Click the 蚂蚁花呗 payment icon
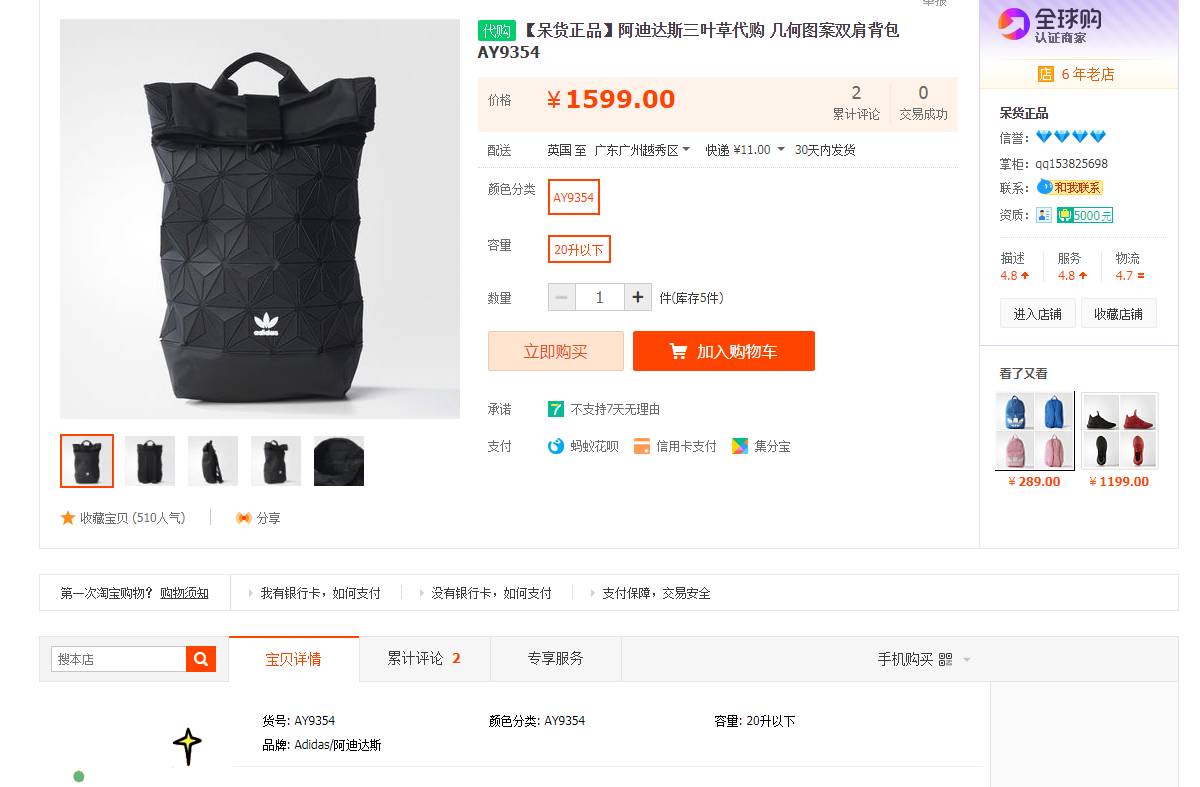Screen dimensions: 1200x787 point(556,446)
